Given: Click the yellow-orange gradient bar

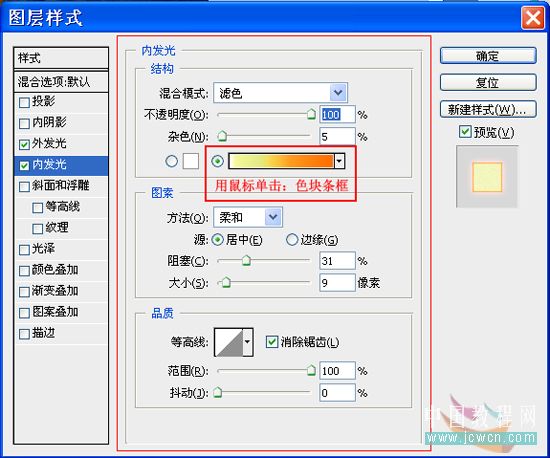Looking at the screenshot, I should click(281, 161).
